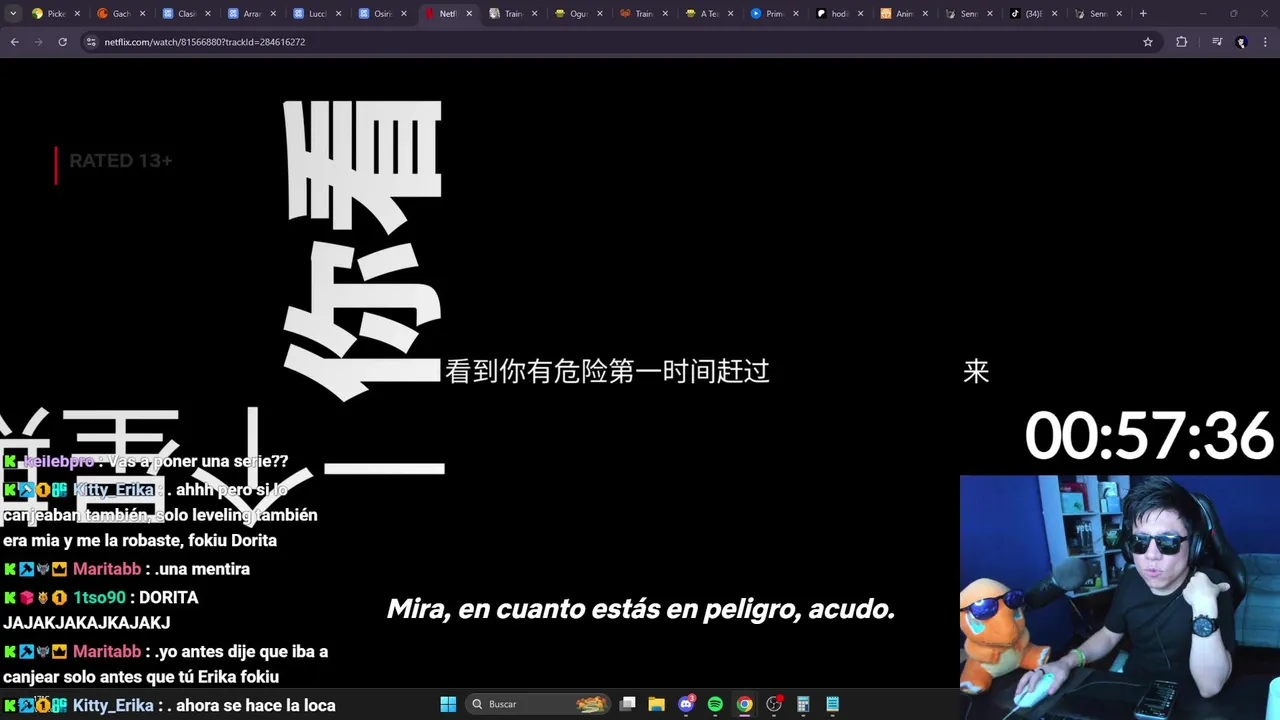
Task: Open Spotify from the taskbar
Action: [715, 704]
